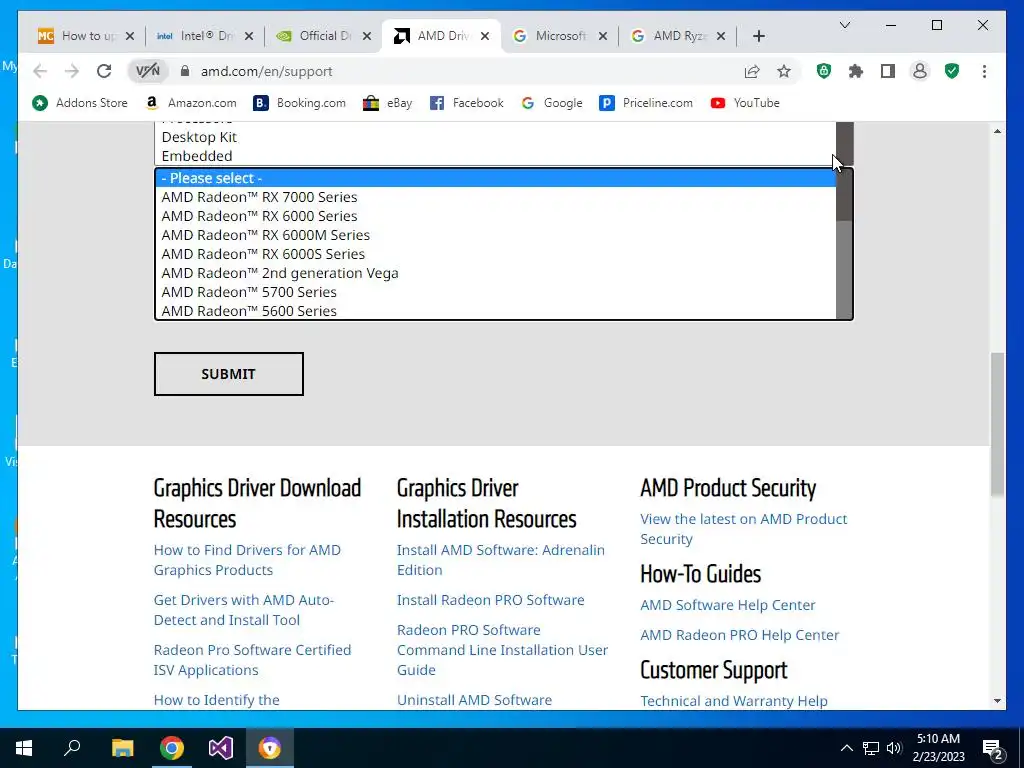Open the tab search chevron
The width and height of the screenshot is (1024, 768).
[x=844, y=25]
